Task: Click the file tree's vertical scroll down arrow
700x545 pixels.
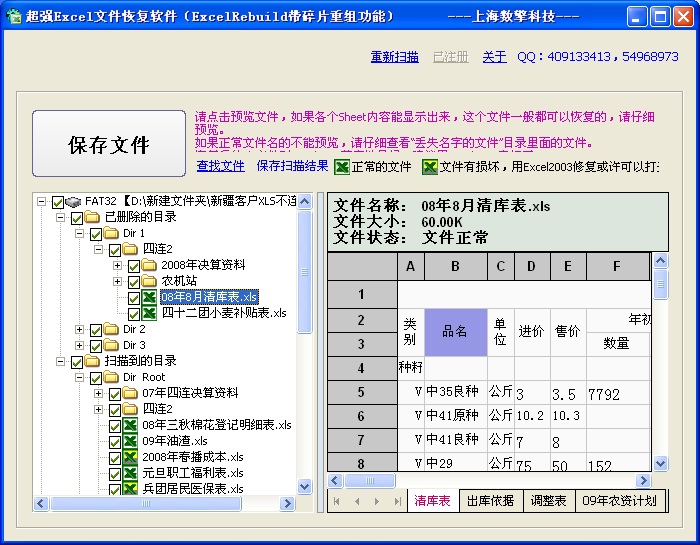Action: click(305, 487)
